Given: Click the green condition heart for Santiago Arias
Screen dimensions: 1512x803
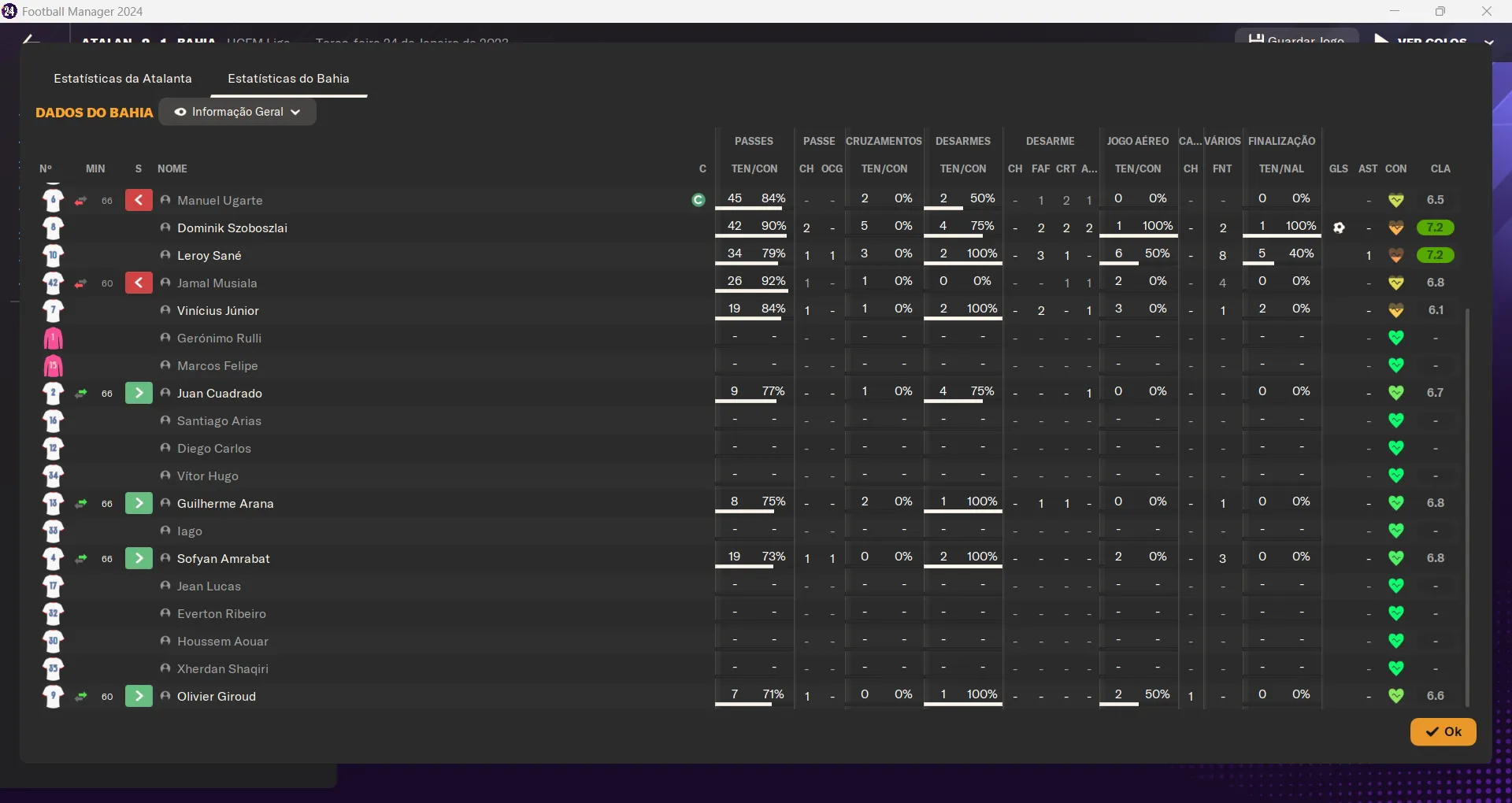Looking at the screenshot, I should [1396, 420].
